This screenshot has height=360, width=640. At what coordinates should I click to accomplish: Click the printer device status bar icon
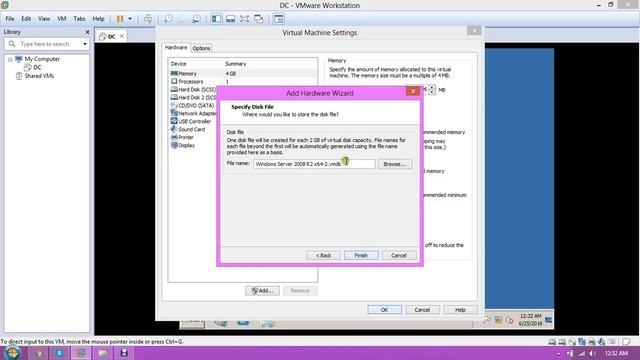(x=591, y=342)
